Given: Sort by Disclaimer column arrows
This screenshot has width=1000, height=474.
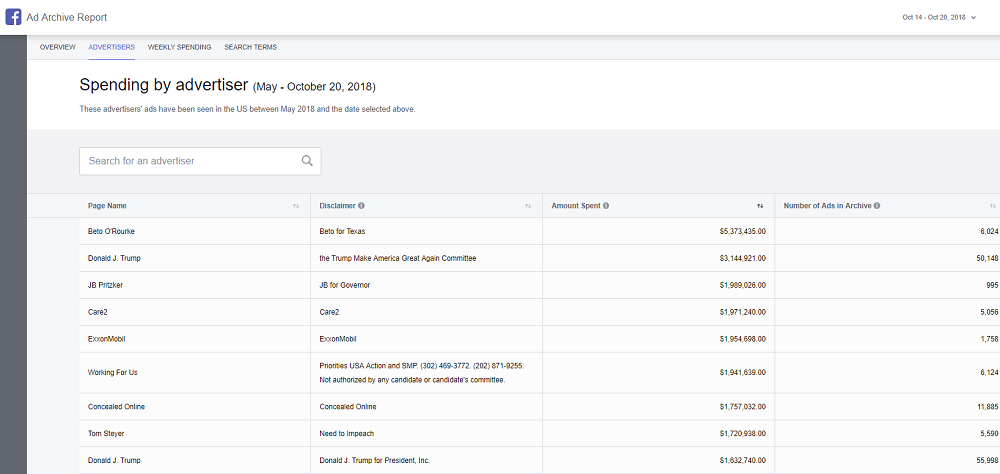Looking at the screenshot, I should 528,206.
